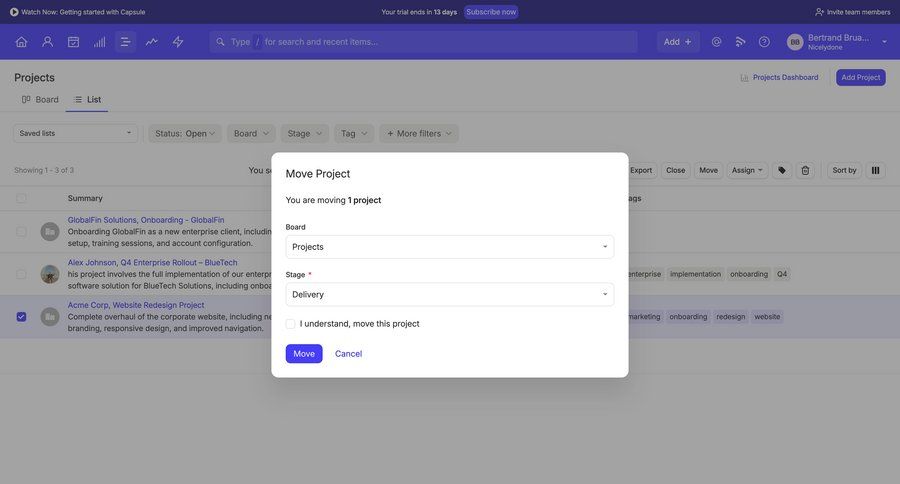Viewport: 900px width, 484px height.
Task: Expand the Stage dropdown showing Delivery
Action: pyautogui.click(x=449, y=294)
